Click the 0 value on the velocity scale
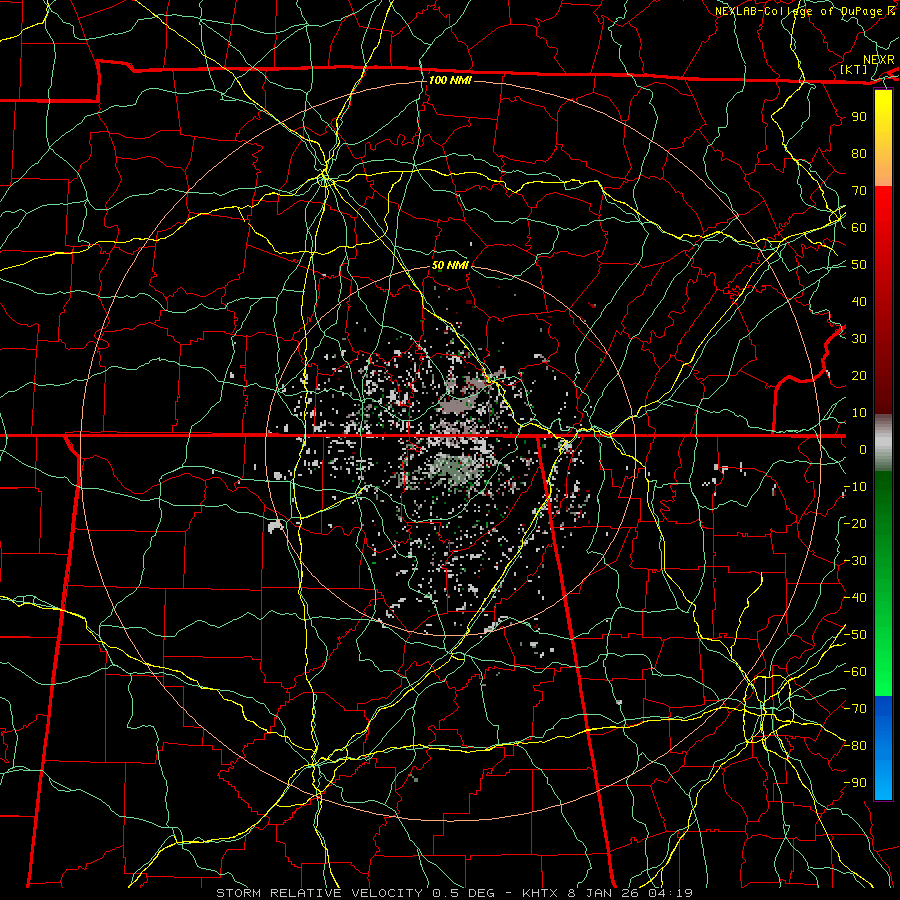900x900 pixels. click(863, 449)
